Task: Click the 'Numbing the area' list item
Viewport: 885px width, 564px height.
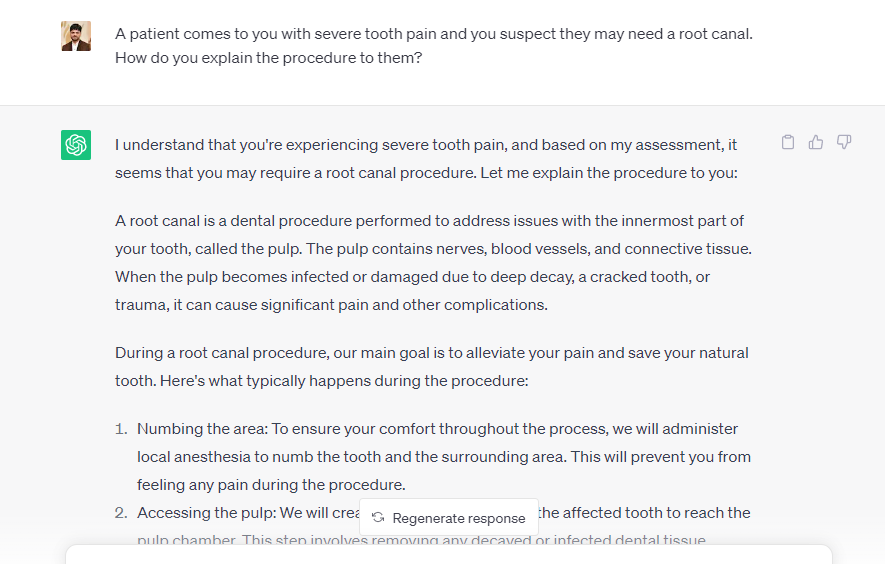Action: (x=444, y=456)
